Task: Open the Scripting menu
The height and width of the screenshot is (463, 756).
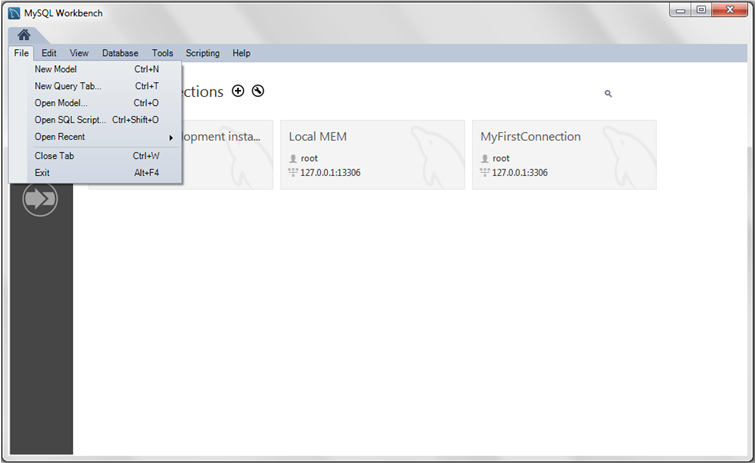Action: pos(202,53)
